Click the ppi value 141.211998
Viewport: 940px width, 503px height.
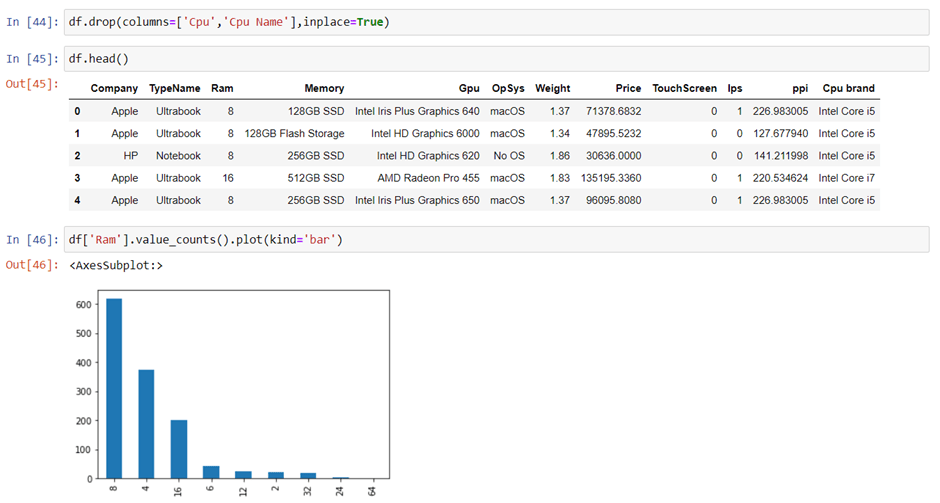781,155
